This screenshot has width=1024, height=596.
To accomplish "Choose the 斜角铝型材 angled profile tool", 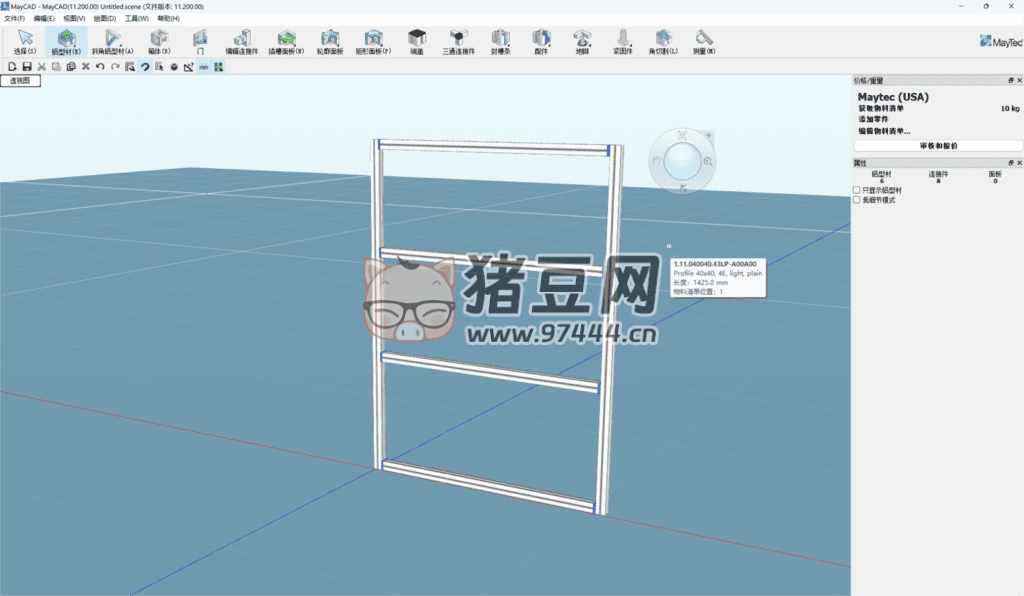I will [112, 41].
